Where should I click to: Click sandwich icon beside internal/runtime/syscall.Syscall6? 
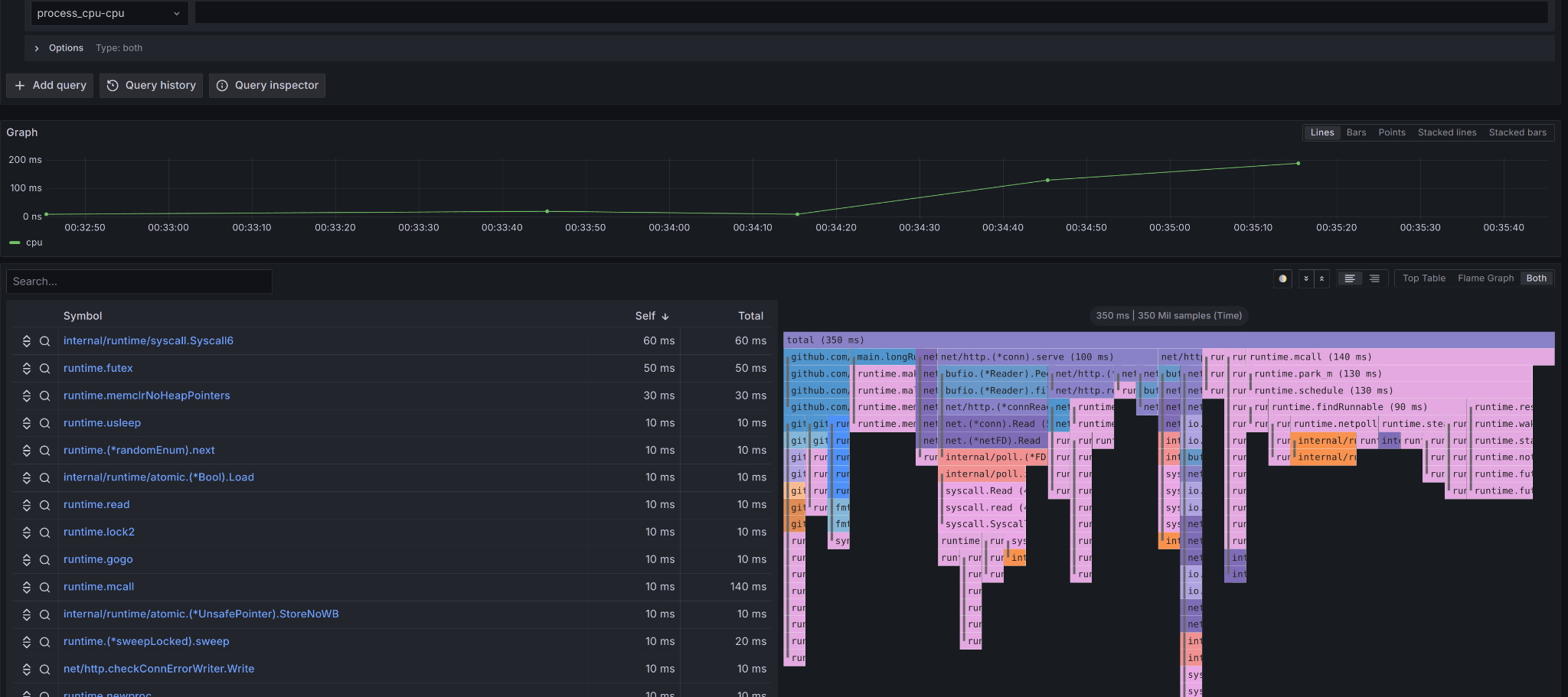tap(26, 341)
